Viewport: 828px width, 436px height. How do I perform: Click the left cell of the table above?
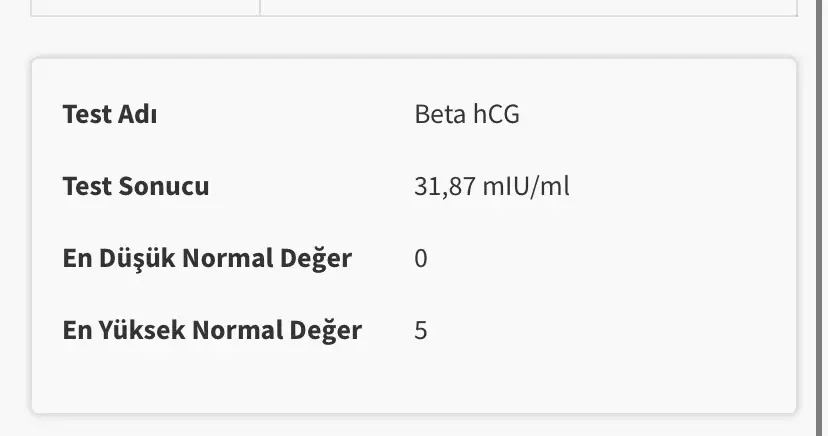coord(146,7)
